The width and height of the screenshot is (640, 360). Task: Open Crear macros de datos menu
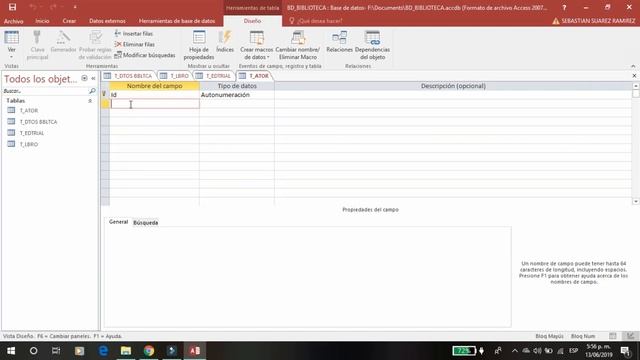pos(256,45)
